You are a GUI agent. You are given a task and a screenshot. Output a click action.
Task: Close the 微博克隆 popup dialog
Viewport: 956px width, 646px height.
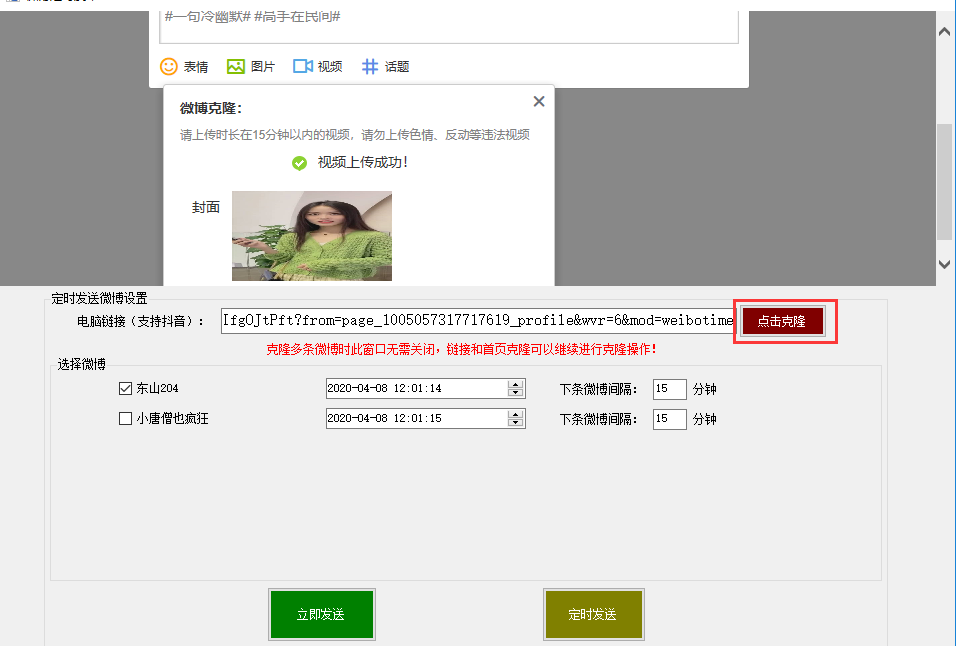click(x=539, y=101)
